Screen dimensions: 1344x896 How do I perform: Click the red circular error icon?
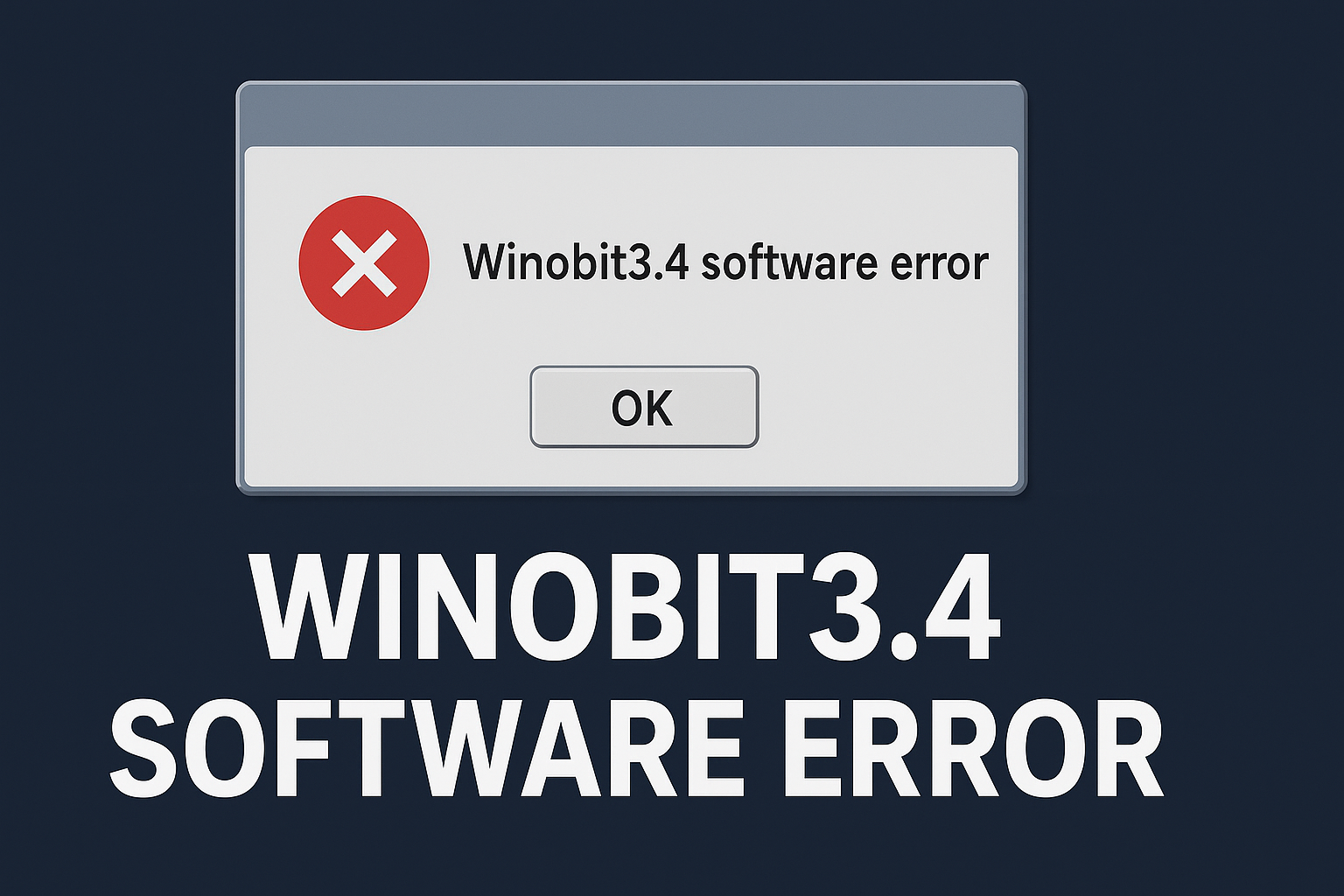coord(364,262)
